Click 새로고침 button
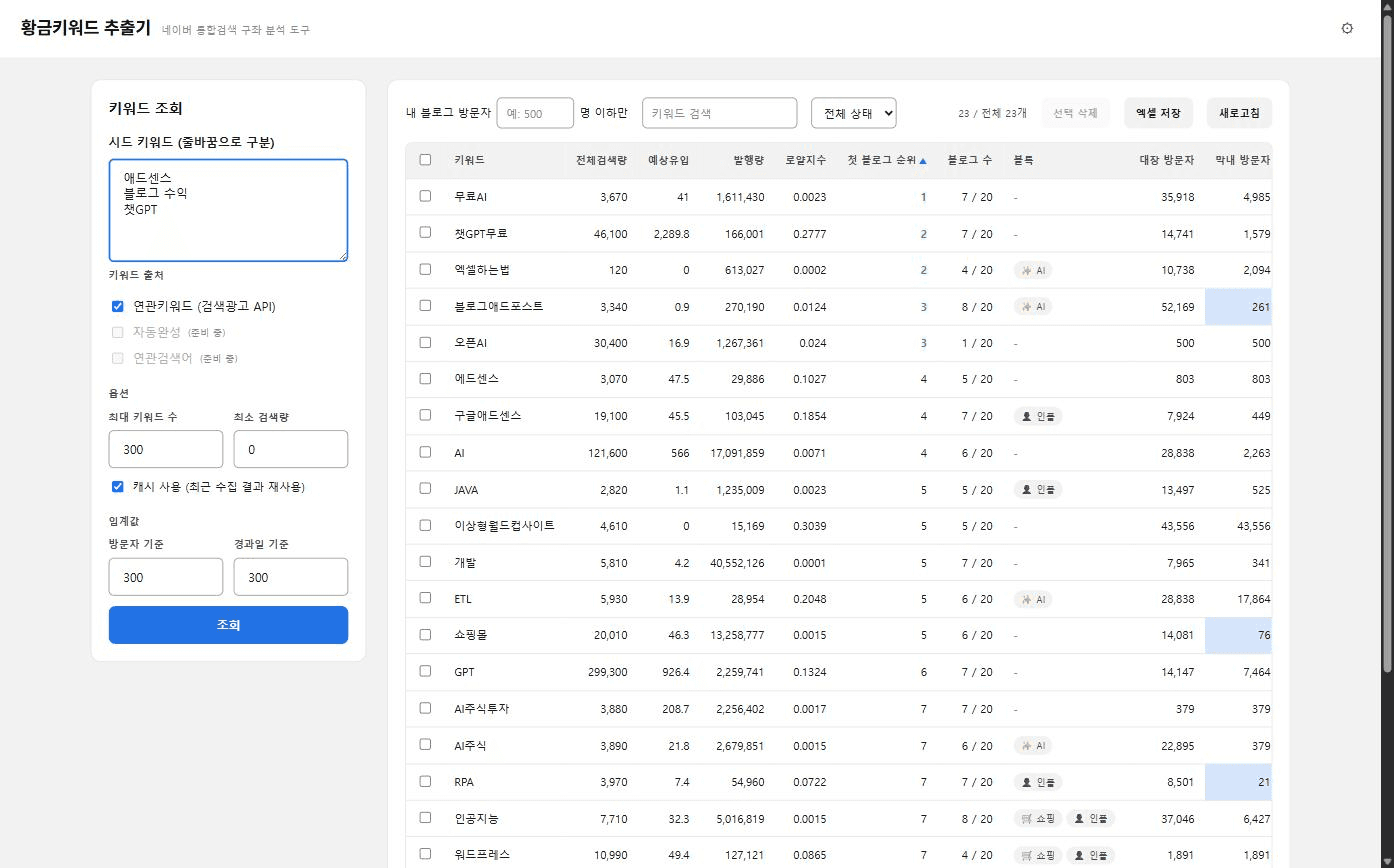This screenshot has width=1394, height=868. coord(1239,113)
